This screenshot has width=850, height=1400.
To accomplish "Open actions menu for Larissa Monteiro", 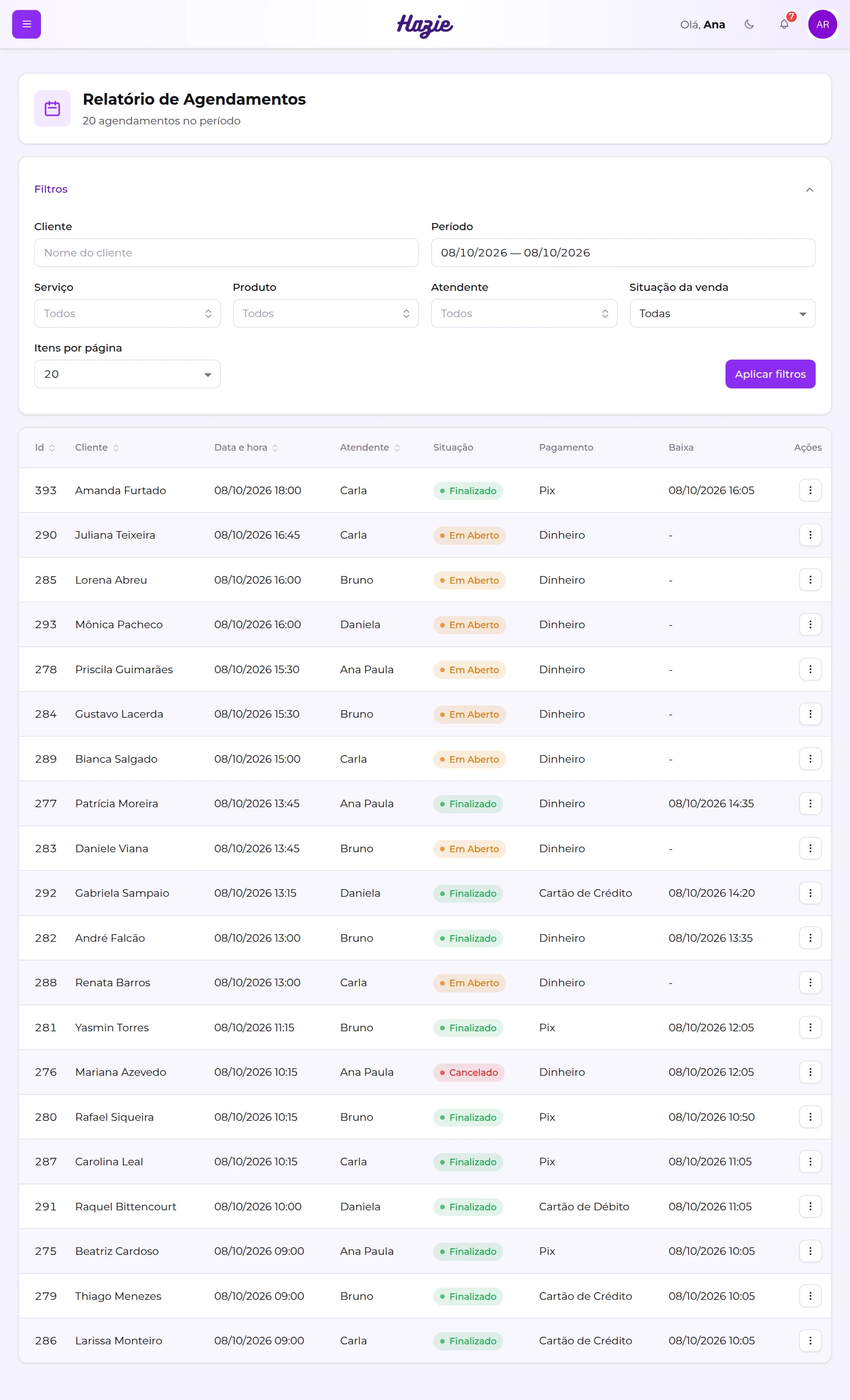I will click(x=810, y=1341).
